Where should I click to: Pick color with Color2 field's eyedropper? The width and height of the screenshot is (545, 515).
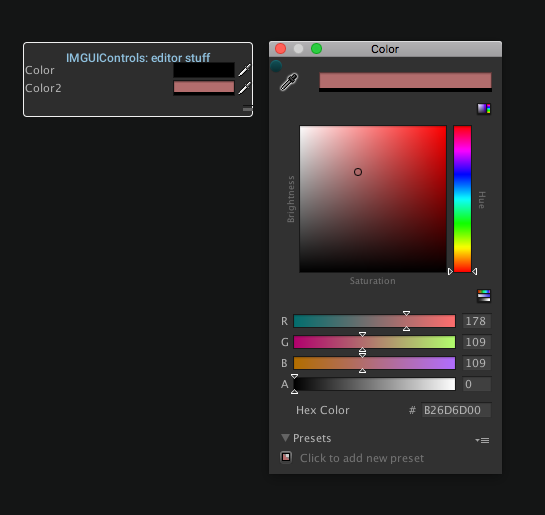point(245,88)
